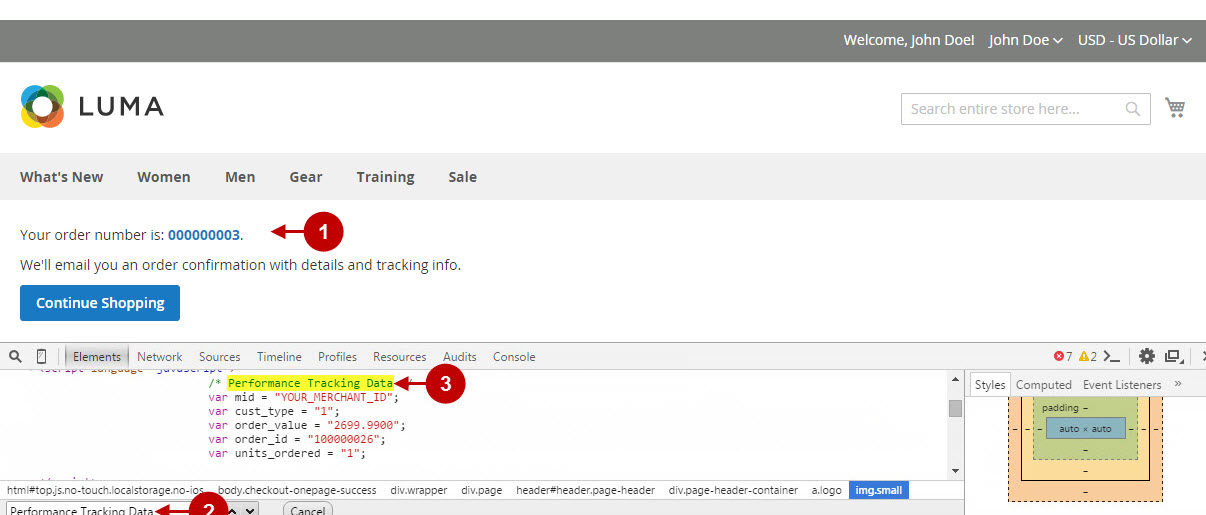Click the padding label in box model
This screenshot has width=1206, height=515.
pyautogui.click(x=1060, y=408)
